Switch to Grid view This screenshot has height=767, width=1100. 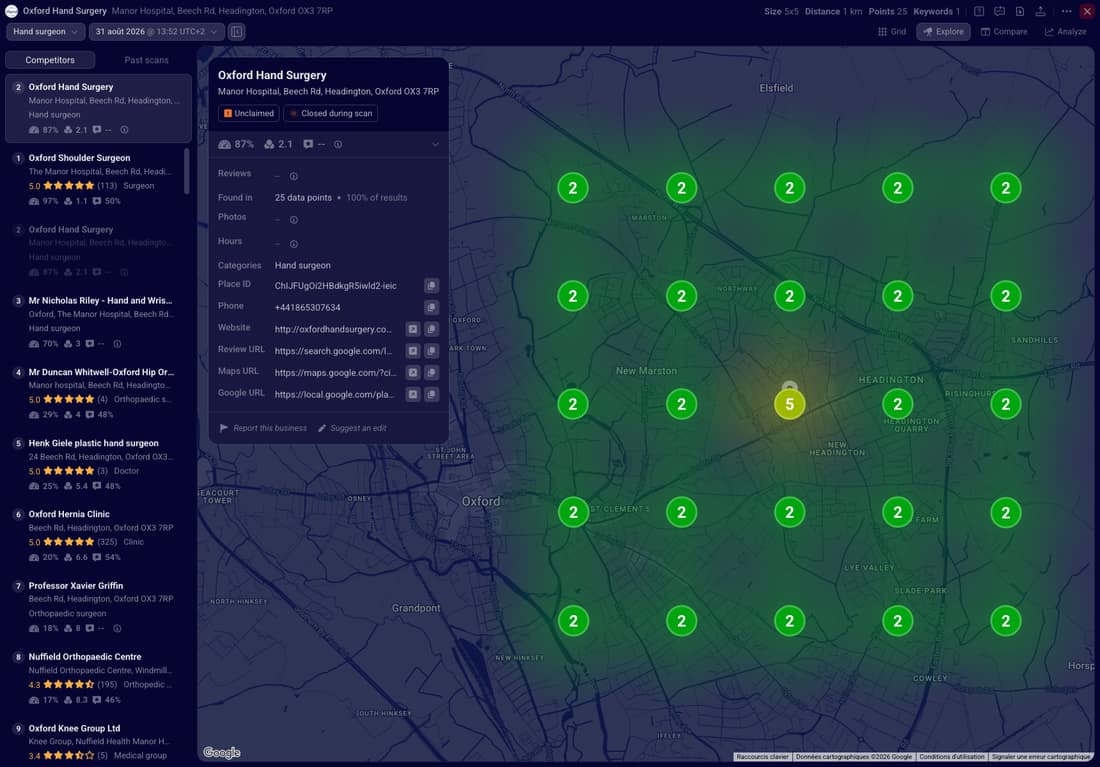pyautogui.click(x=892, y=32)
